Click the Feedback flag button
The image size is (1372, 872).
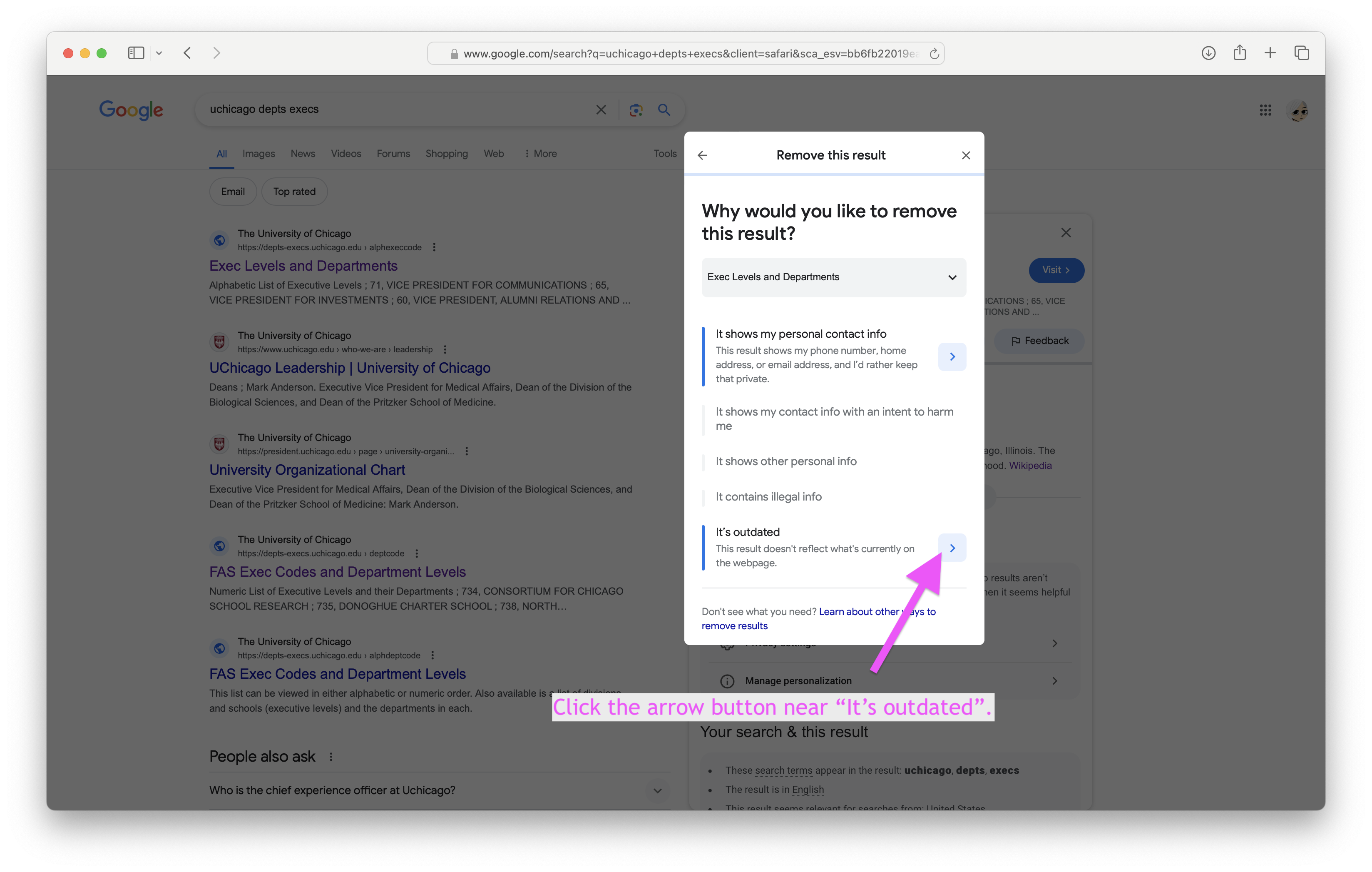tap(1039, 340)
